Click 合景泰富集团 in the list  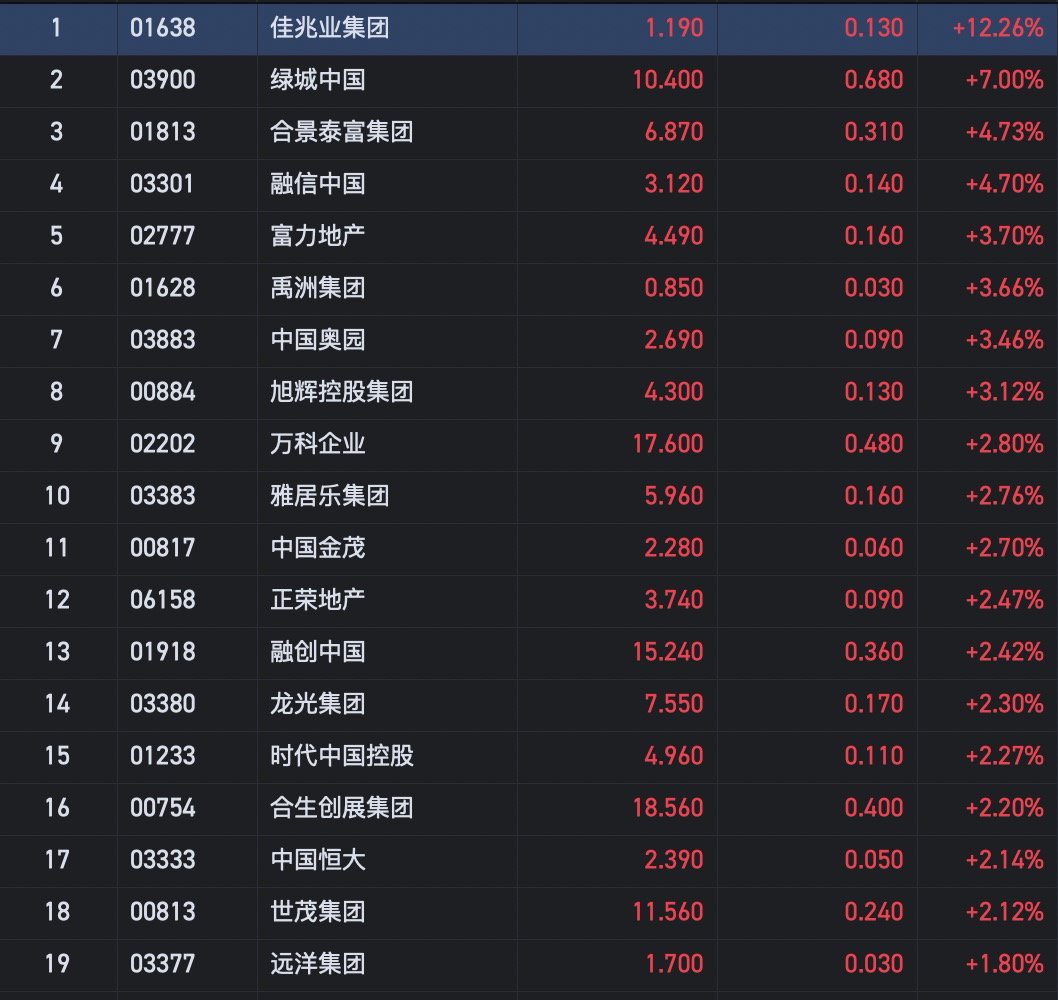click(x=341, y=132)
